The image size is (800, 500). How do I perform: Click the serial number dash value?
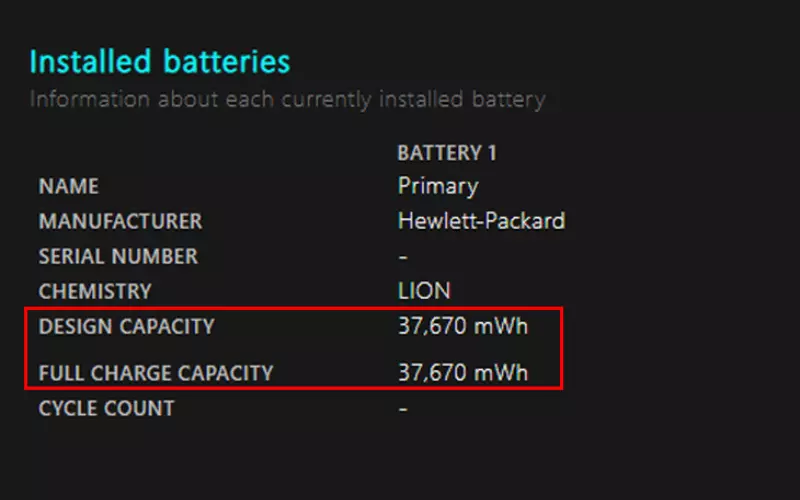coord(403,257)
